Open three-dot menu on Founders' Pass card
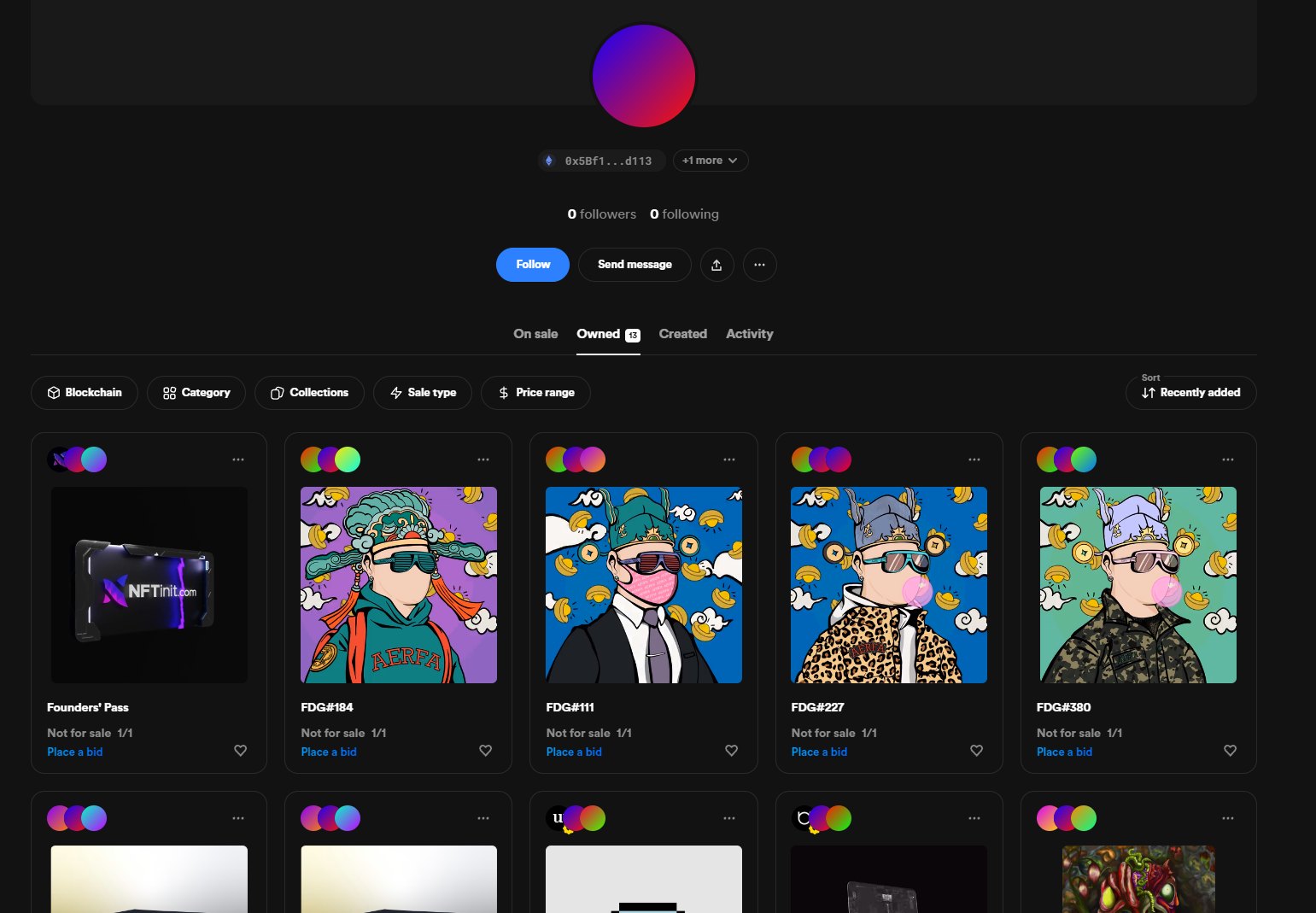Screen dimensions: 1316x913 (238, 459)
